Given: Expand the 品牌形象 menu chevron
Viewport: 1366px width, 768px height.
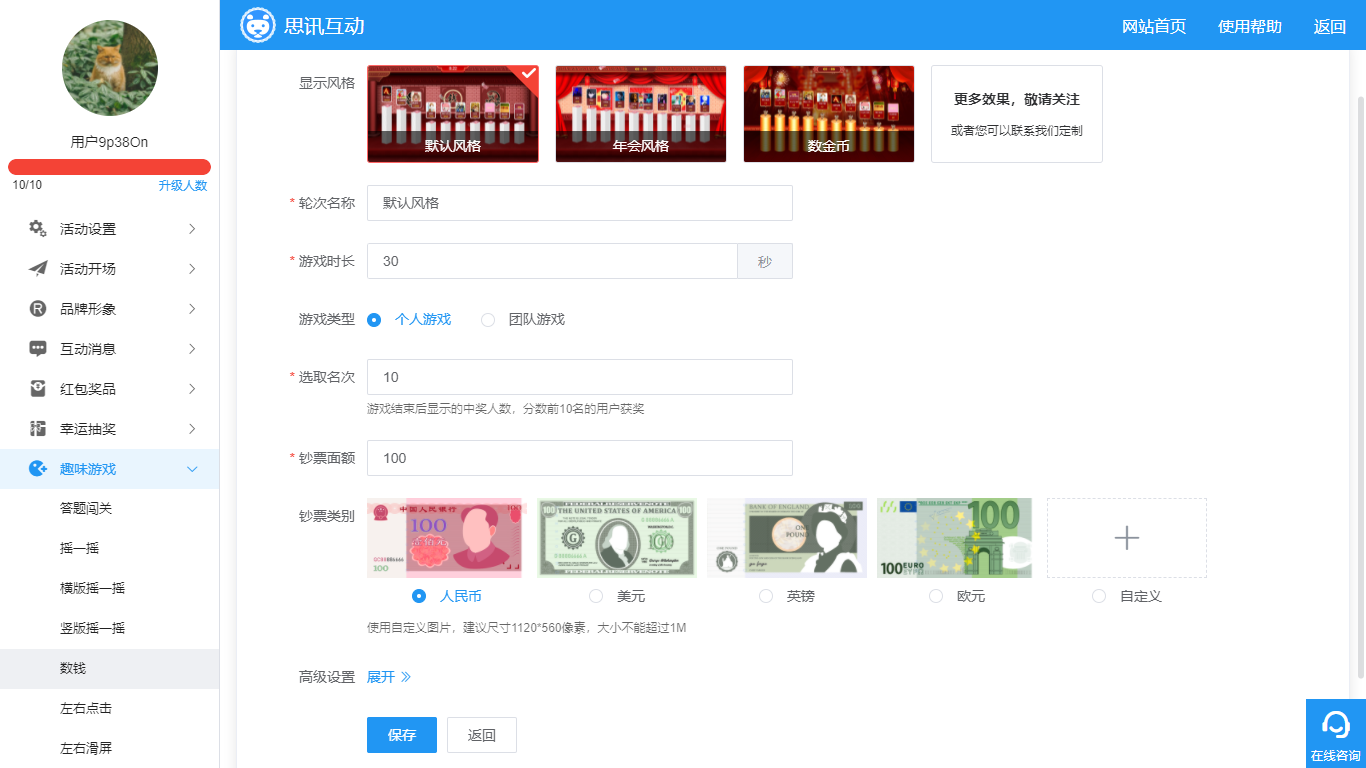Looking at the screenshot, I should [192, 309].
